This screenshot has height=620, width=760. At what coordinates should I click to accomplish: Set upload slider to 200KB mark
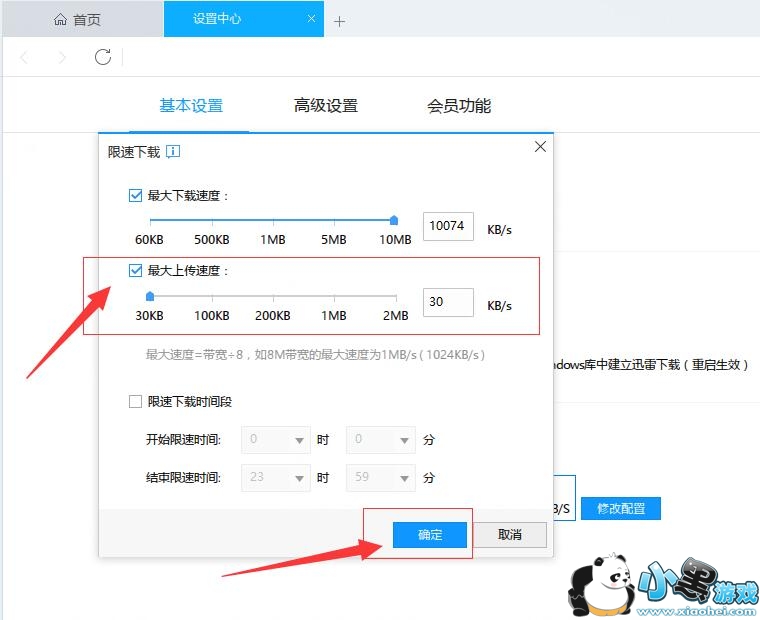(273, 296)
